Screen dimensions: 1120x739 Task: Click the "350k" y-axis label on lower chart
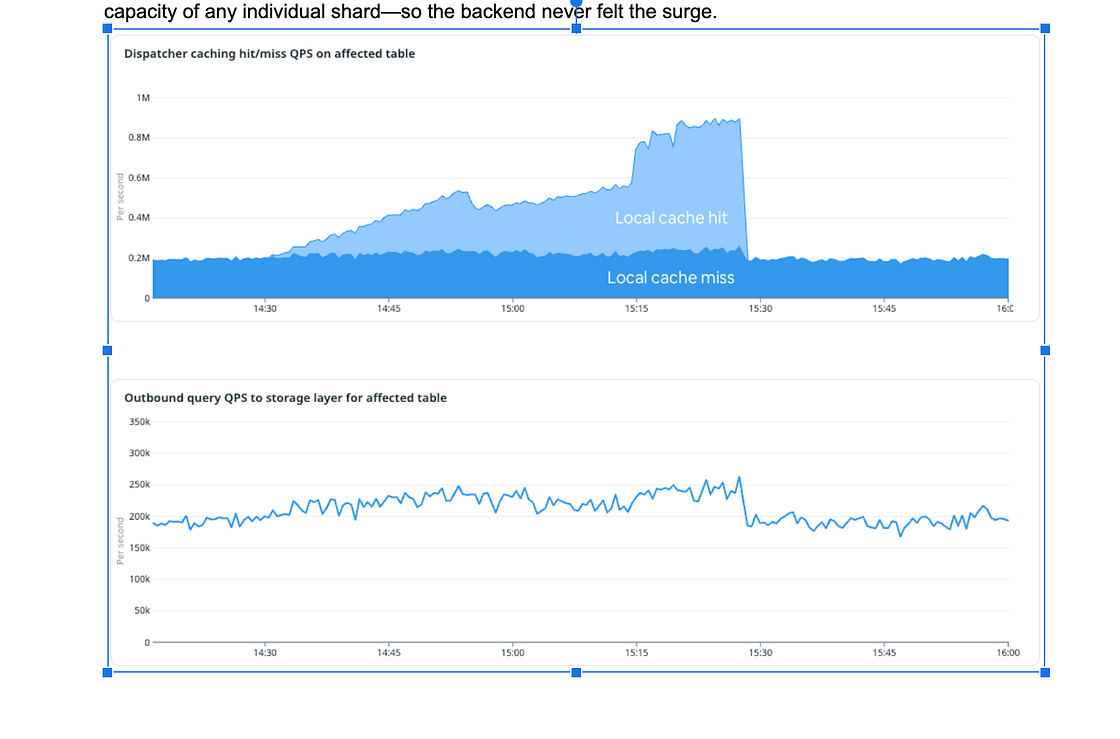[x=139, y=422]
